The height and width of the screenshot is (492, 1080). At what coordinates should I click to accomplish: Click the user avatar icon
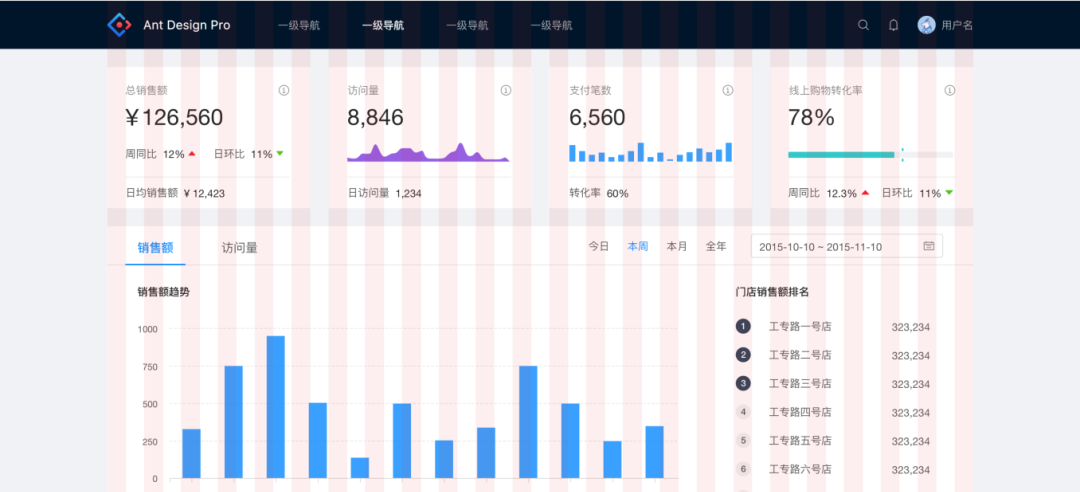(x=926, y=25)
